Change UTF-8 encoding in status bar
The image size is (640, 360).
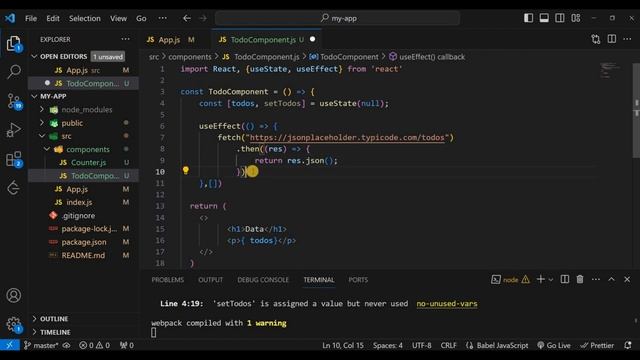(x=422, y=345)
